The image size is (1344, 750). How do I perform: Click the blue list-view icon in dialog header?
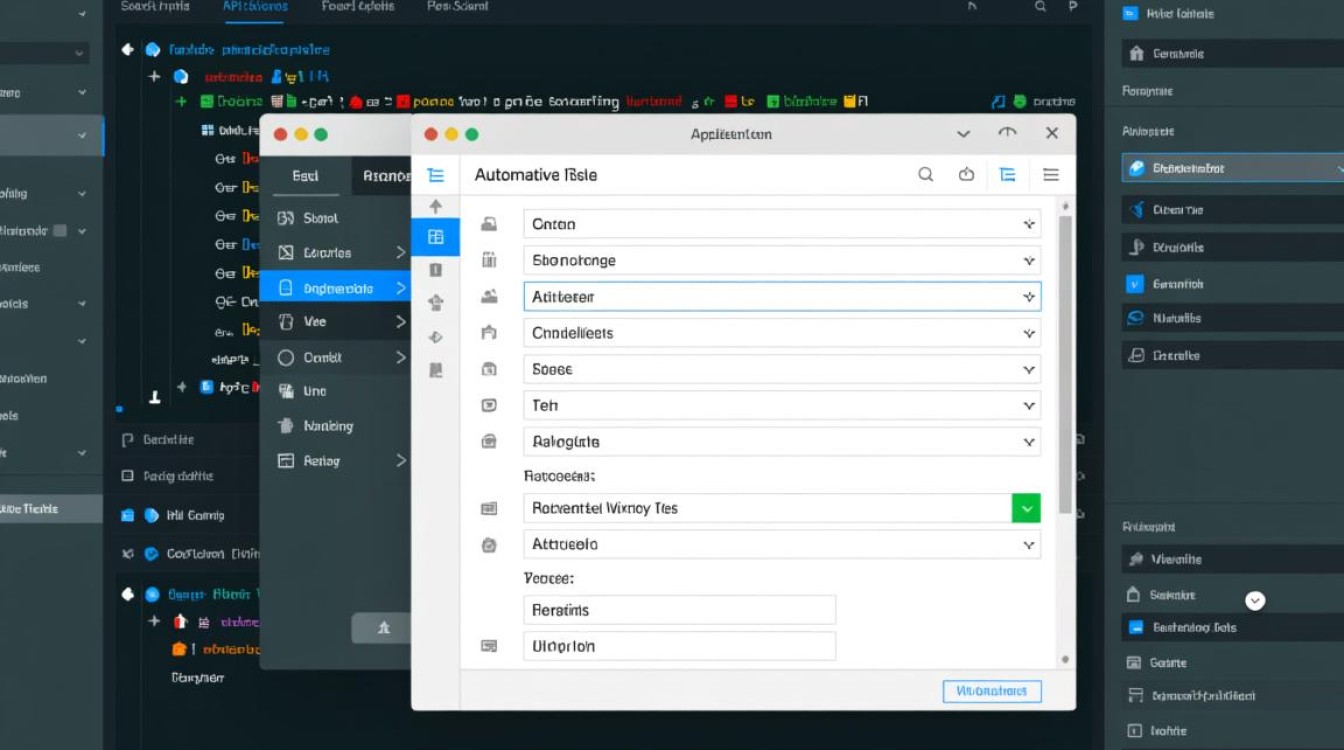(1007, 175)
